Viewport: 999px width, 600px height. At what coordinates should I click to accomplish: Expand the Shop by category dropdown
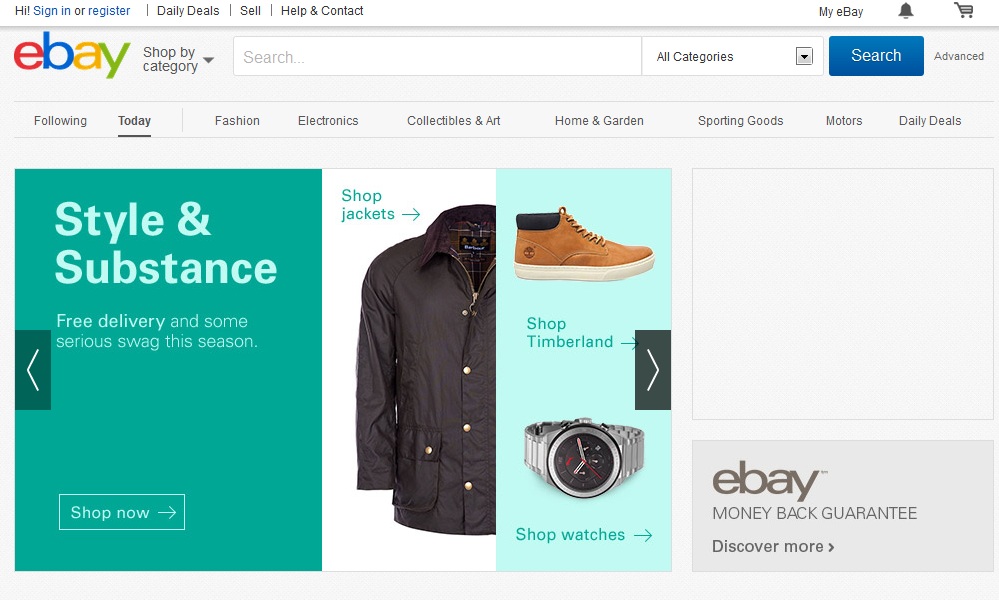coord(178,59)
